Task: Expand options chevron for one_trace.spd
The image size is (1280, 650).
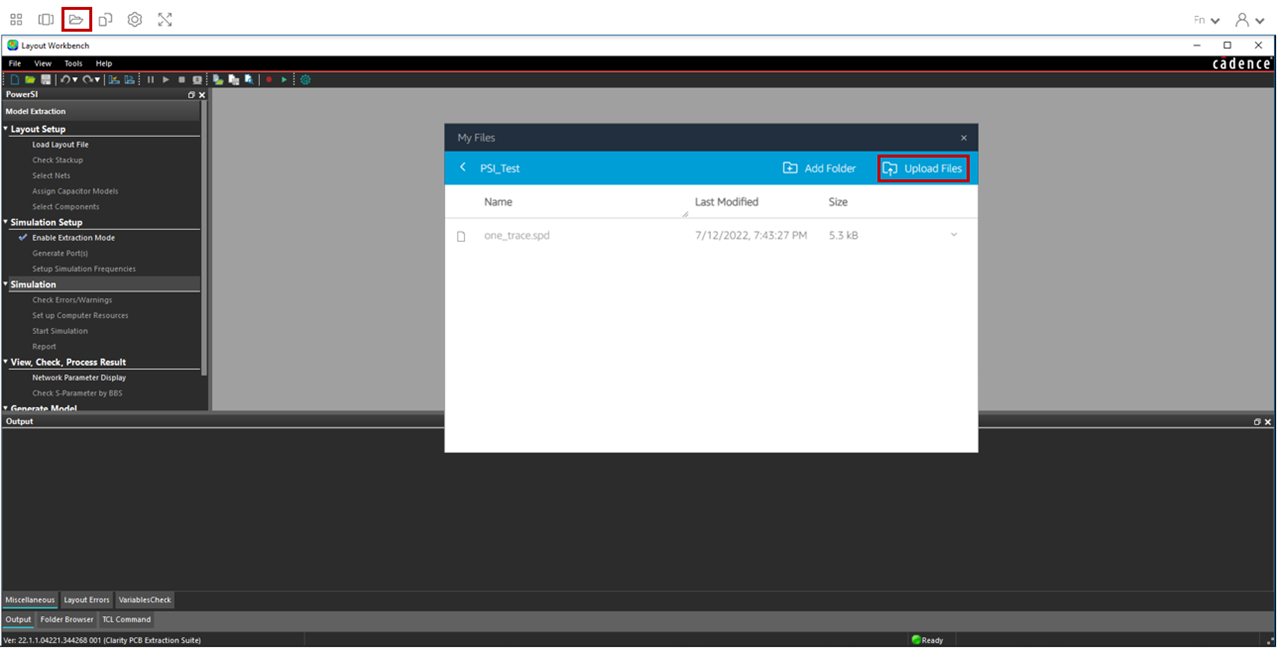Action: point(953,235)
